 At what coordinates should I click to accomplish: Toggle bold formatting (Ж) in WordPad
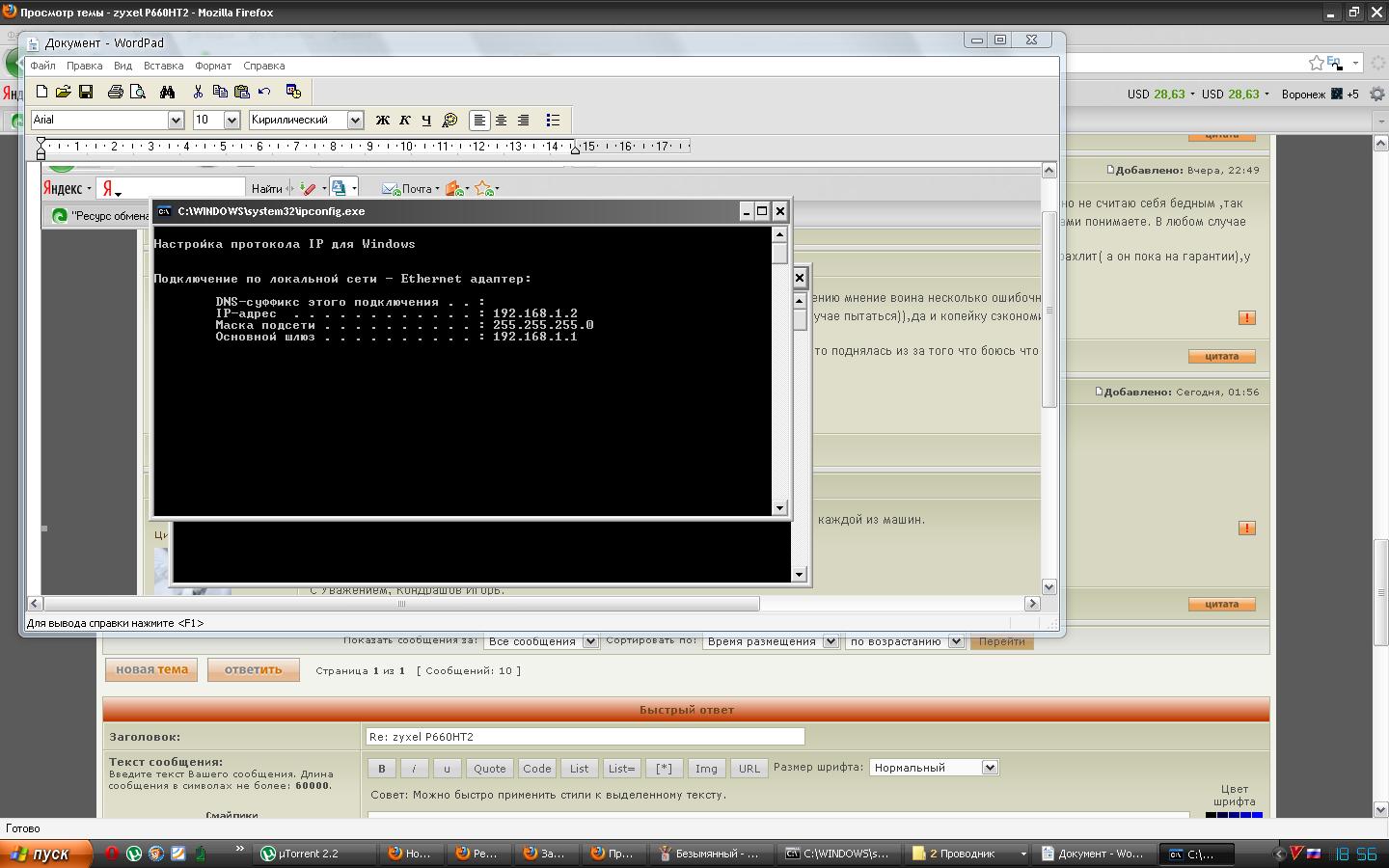click(x=382, y=121)
